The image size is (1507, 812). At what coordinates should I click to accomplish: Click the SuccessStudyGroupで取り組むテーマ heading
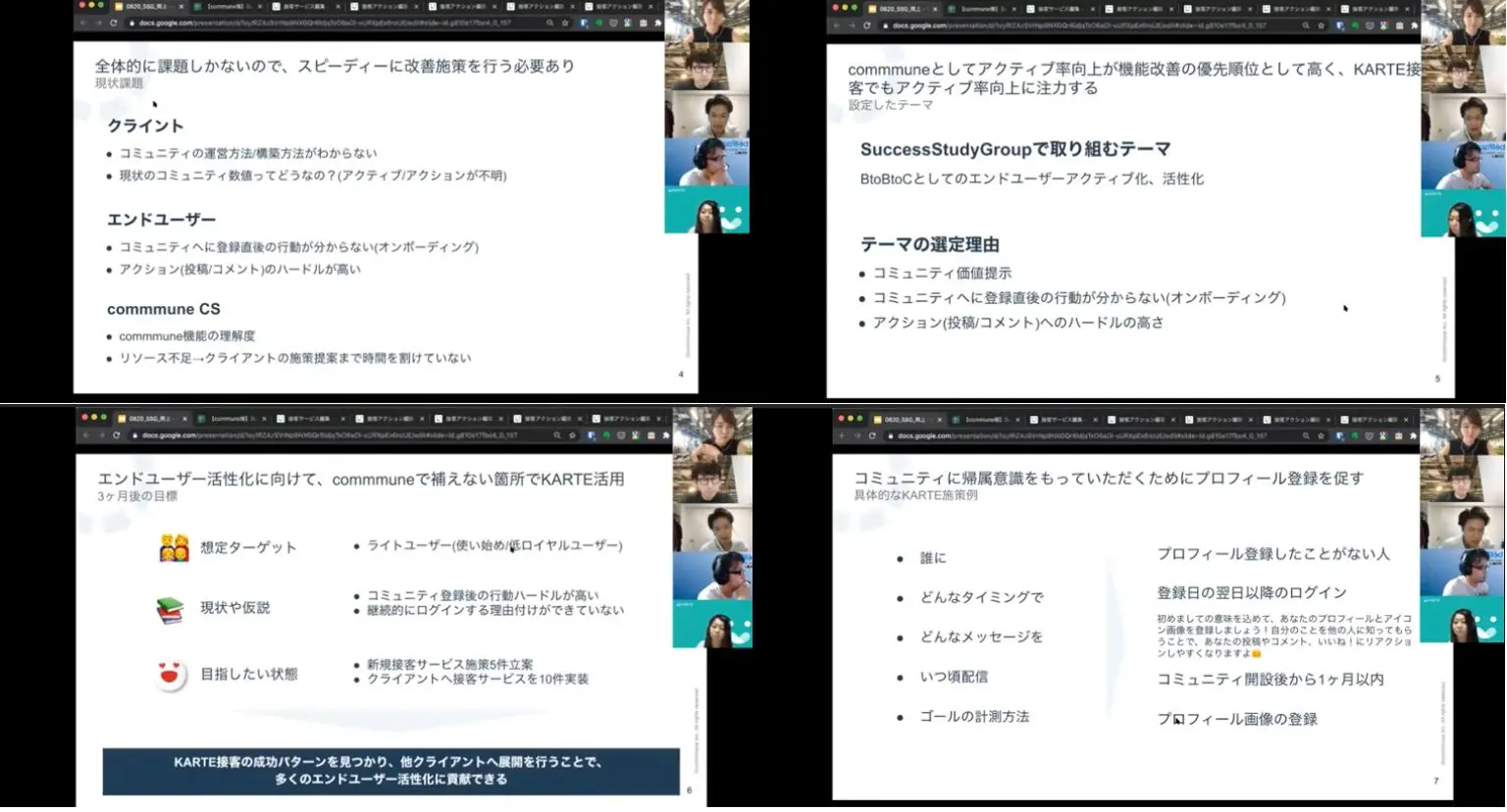[1015, 149]
